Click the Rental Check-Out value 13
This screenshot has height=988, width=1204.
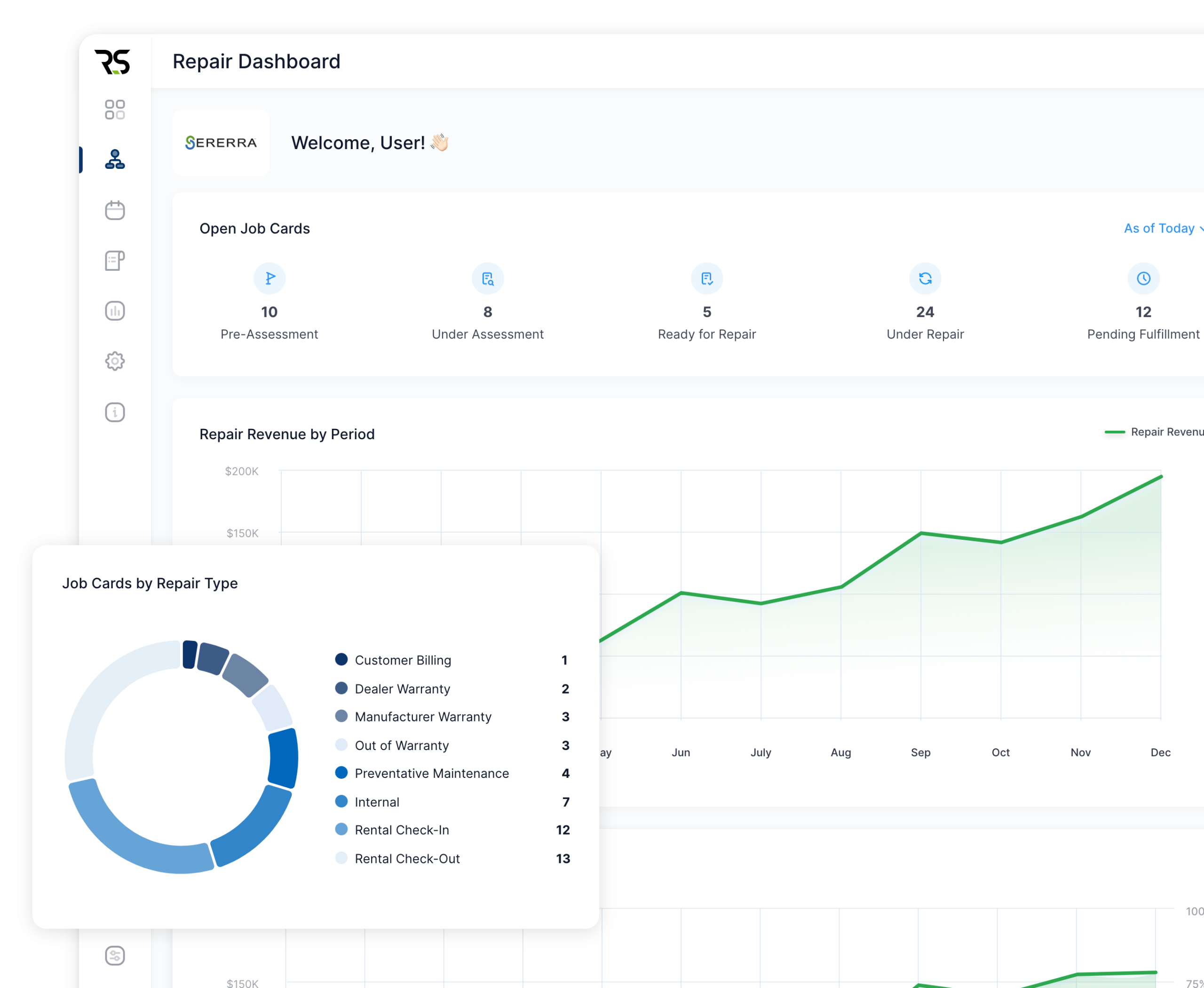563,858
